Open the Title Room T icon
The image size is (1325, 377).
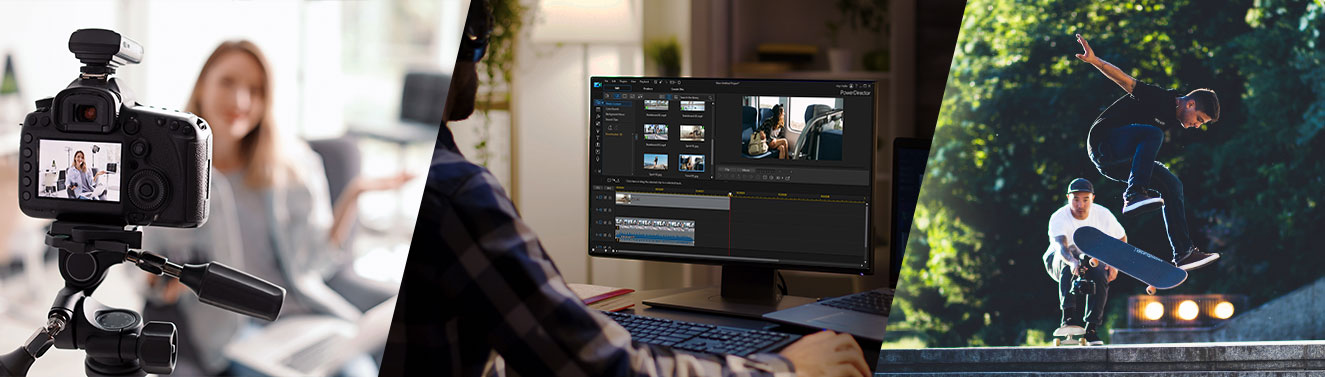[x=598, y=138]
